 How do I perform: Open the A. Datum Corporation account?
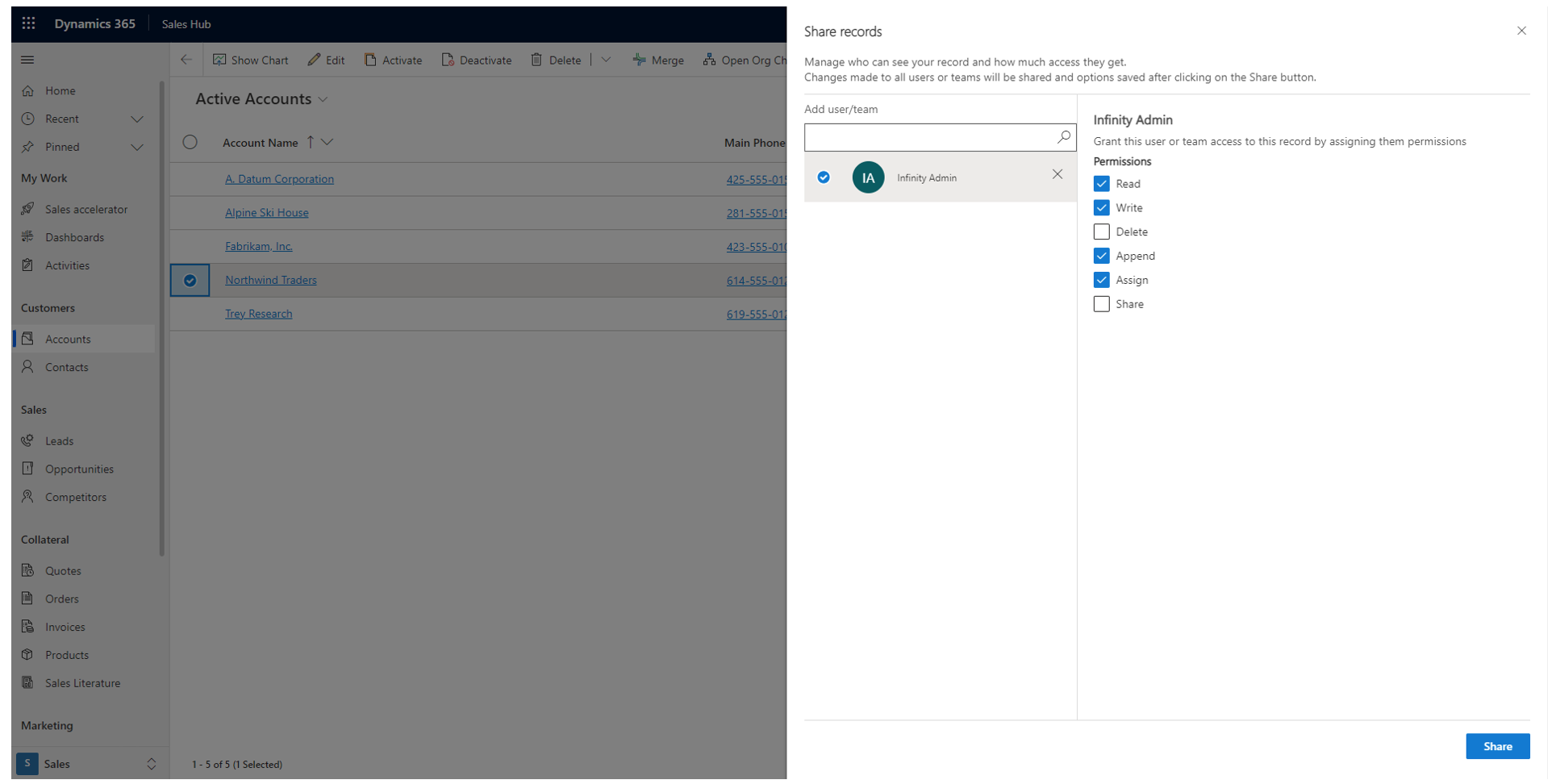(279, 179)
